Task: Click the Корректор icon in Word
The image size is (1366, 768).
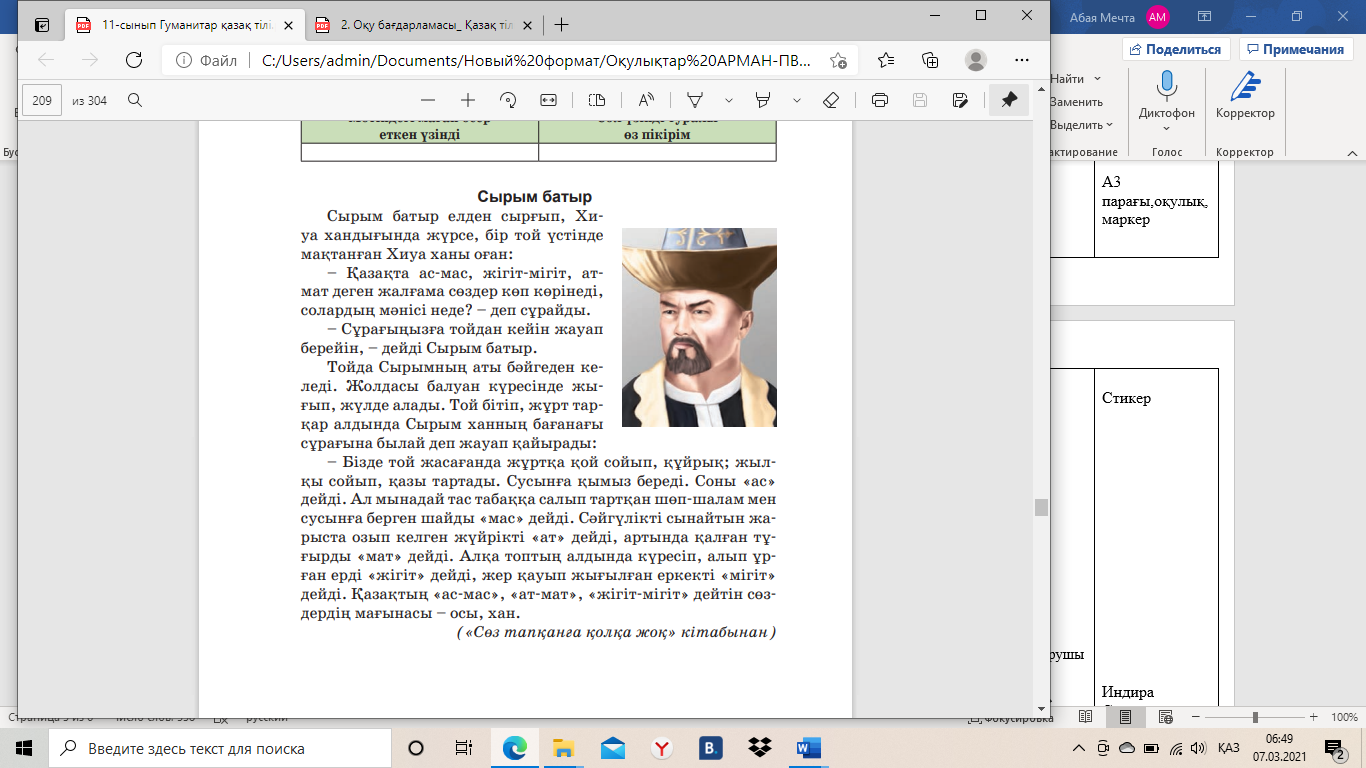Action: (x=1244, y=88)
